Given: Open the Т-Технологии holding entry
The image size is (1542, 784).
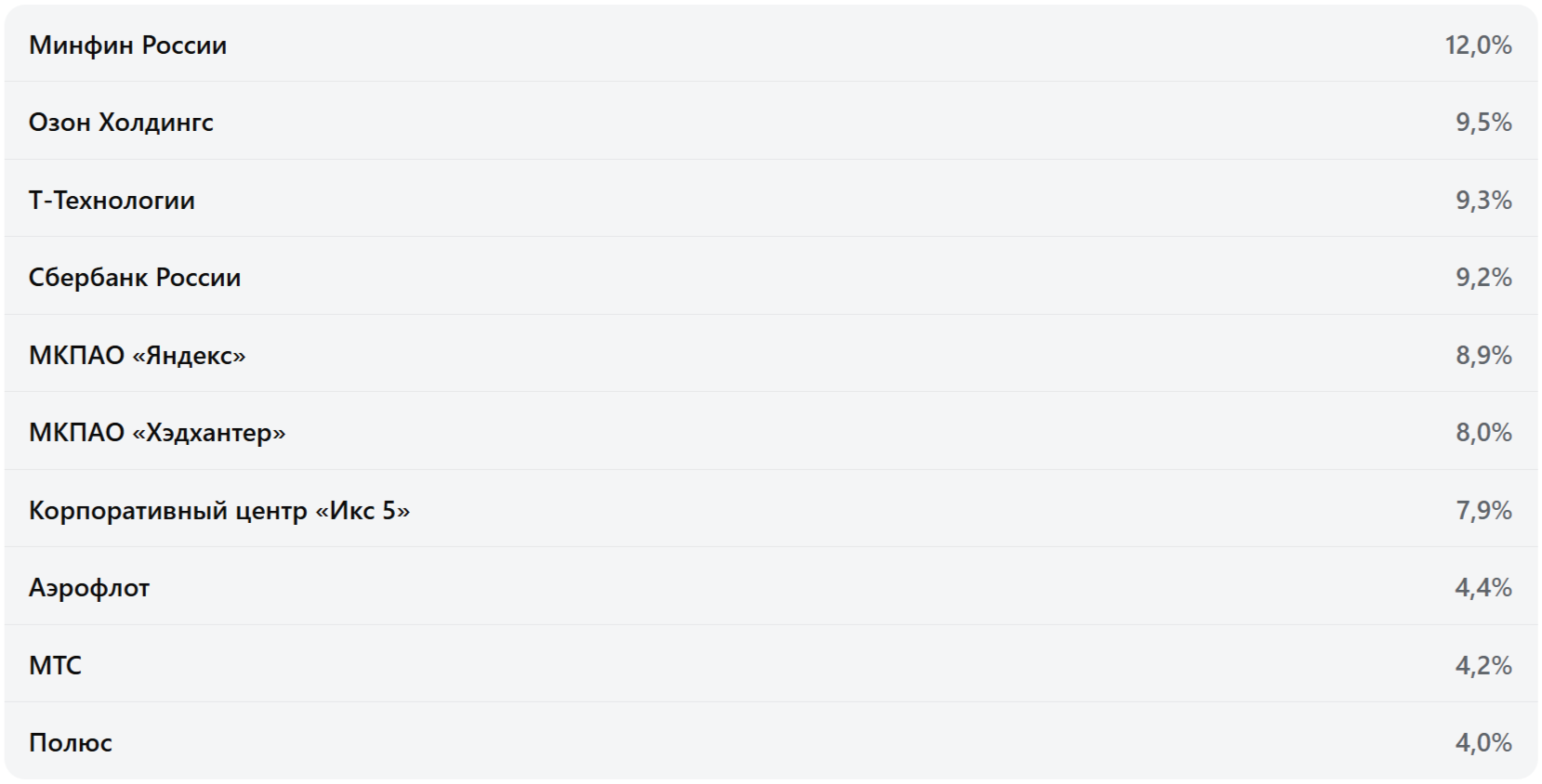Looking at the screenshot, I should [x=112, y=200].
